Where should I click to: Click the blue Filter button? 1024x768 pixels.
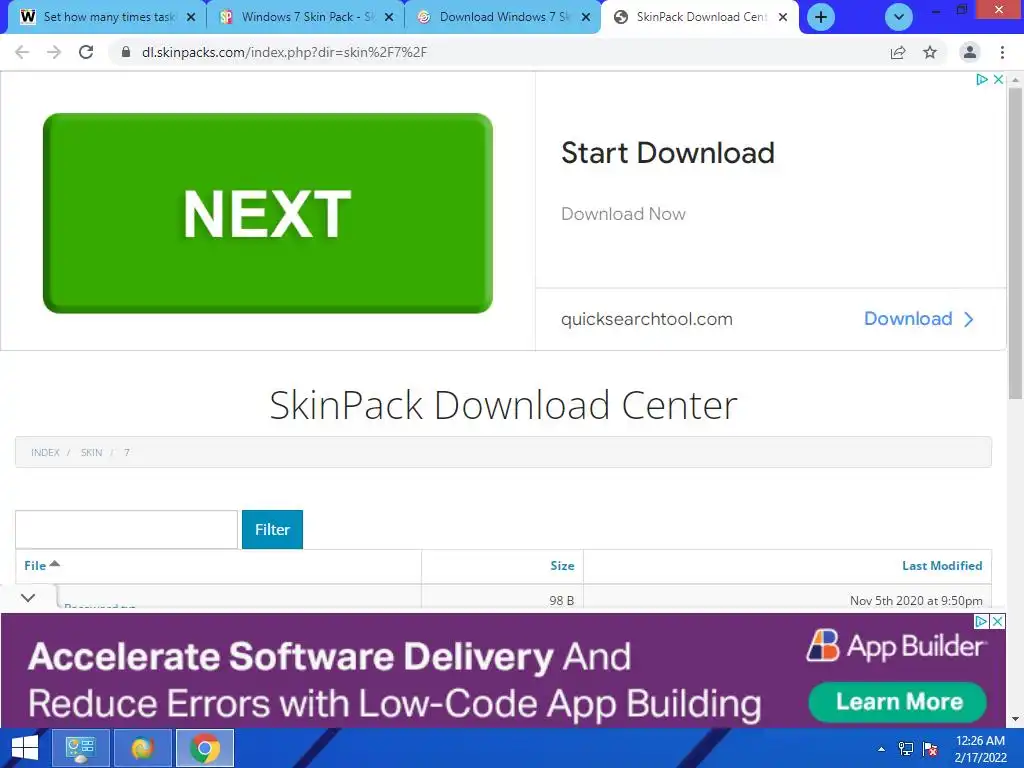272,530
